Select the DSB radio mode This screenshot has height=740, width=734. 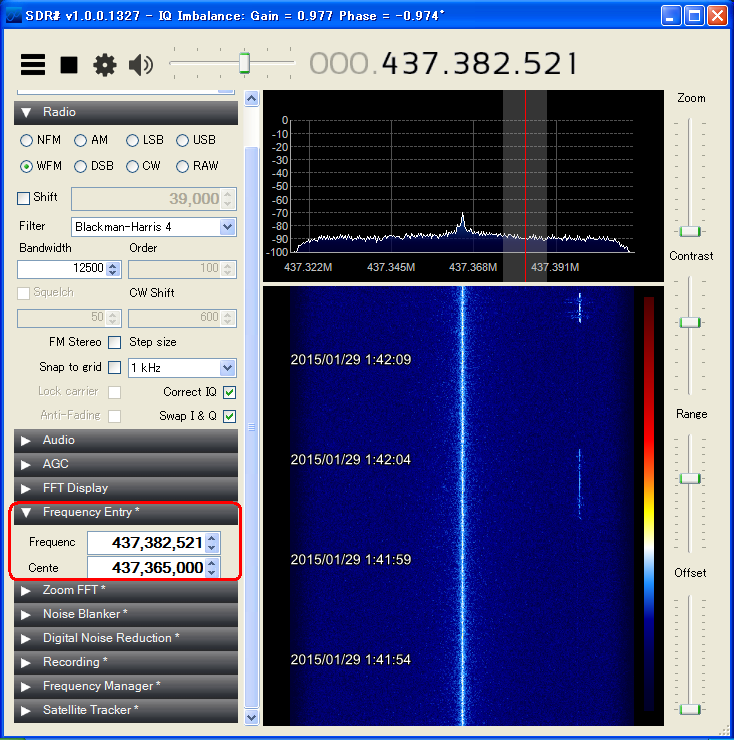[81, 167]
